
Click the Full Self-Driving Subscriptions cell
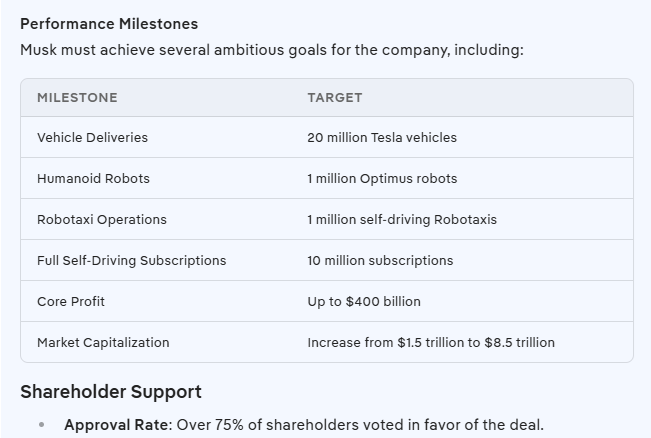point(131,260)
